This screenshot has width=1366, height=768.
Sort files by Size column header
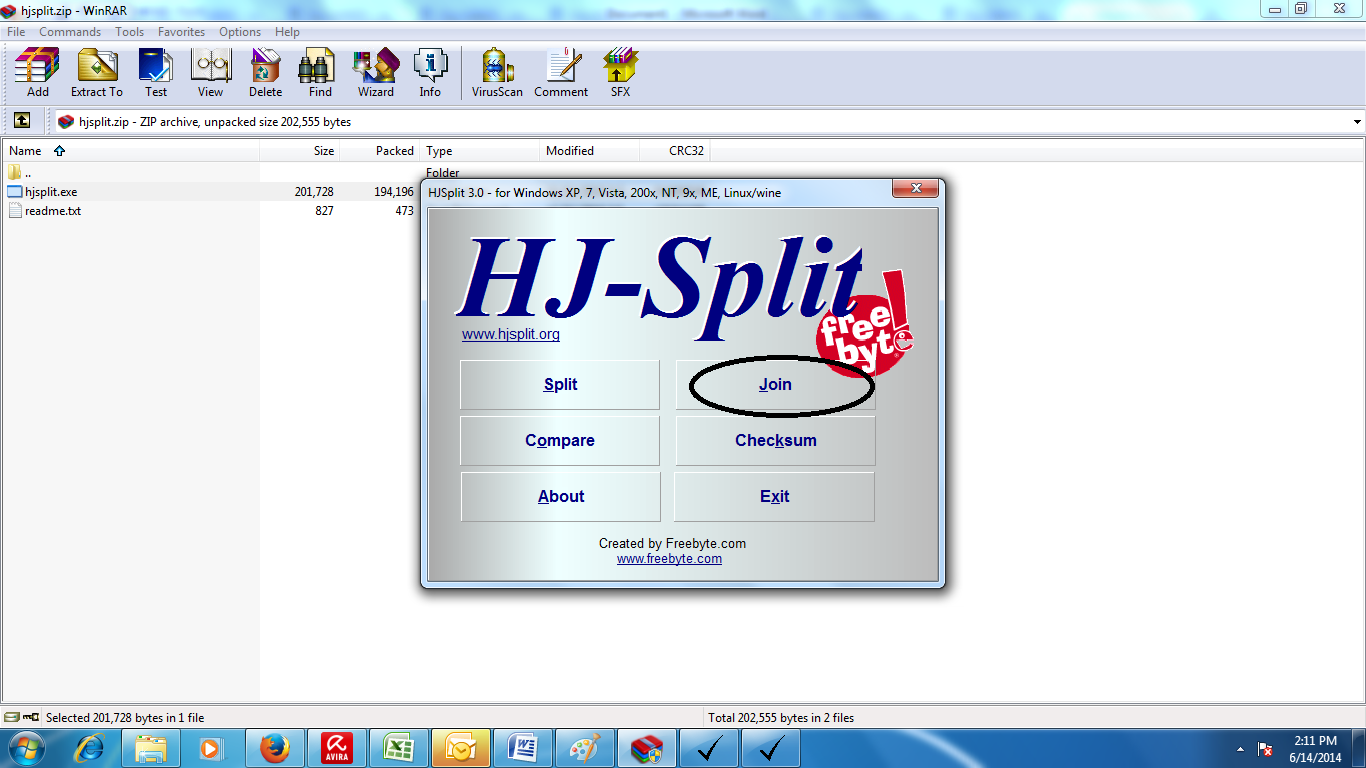pyautogui.click(x=300, y=151)
